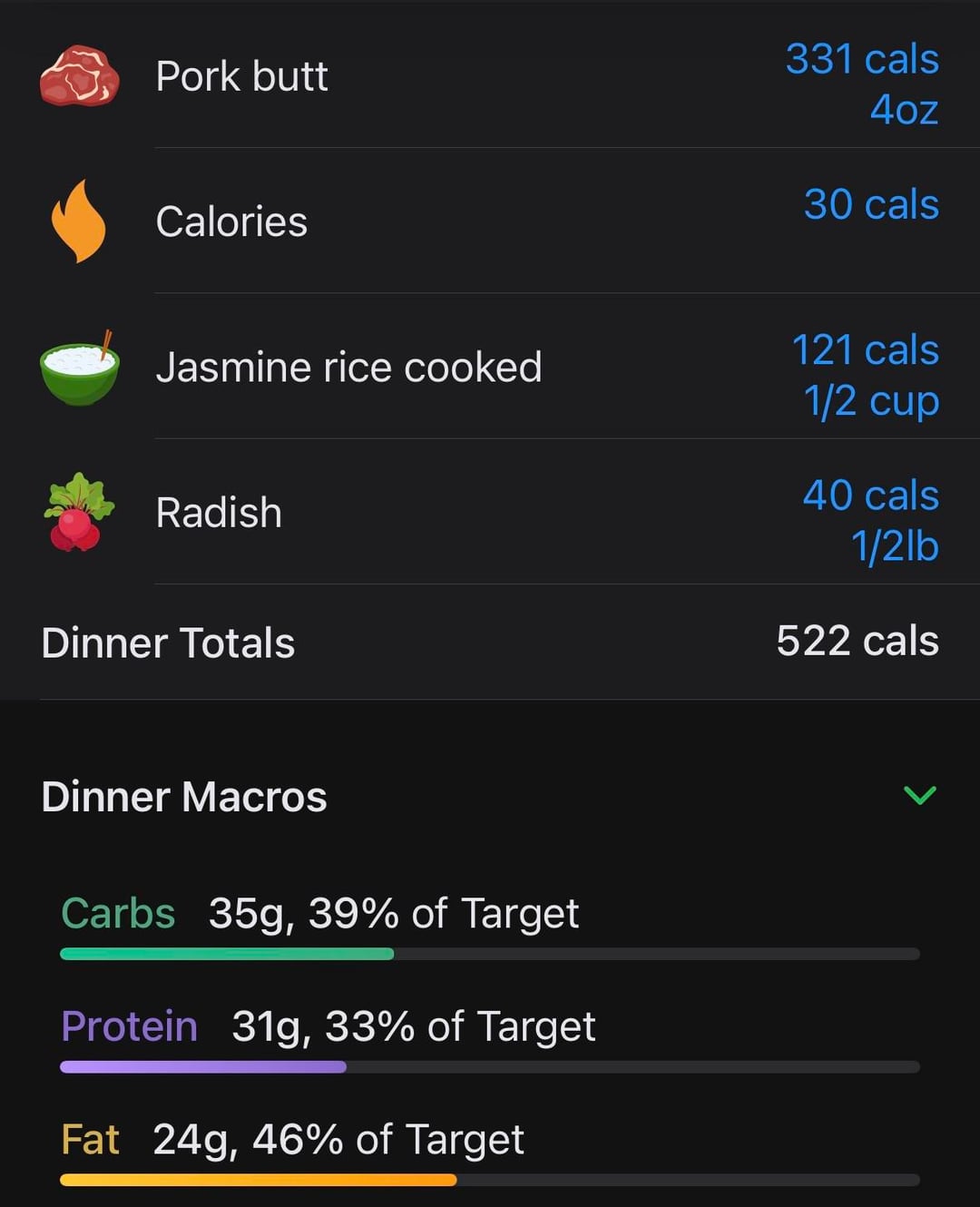The width and height of the screenshot is (980, 1207).
Task: Tap the orange Fat progress bar
Action: 258,1180
